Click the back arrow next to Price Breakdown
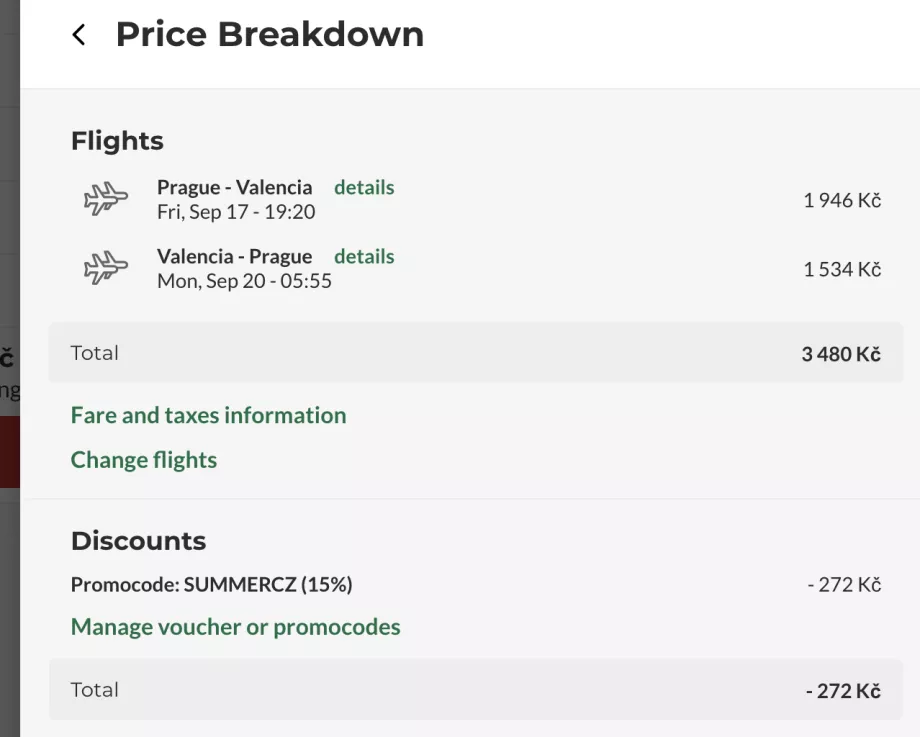 [78, 34]
